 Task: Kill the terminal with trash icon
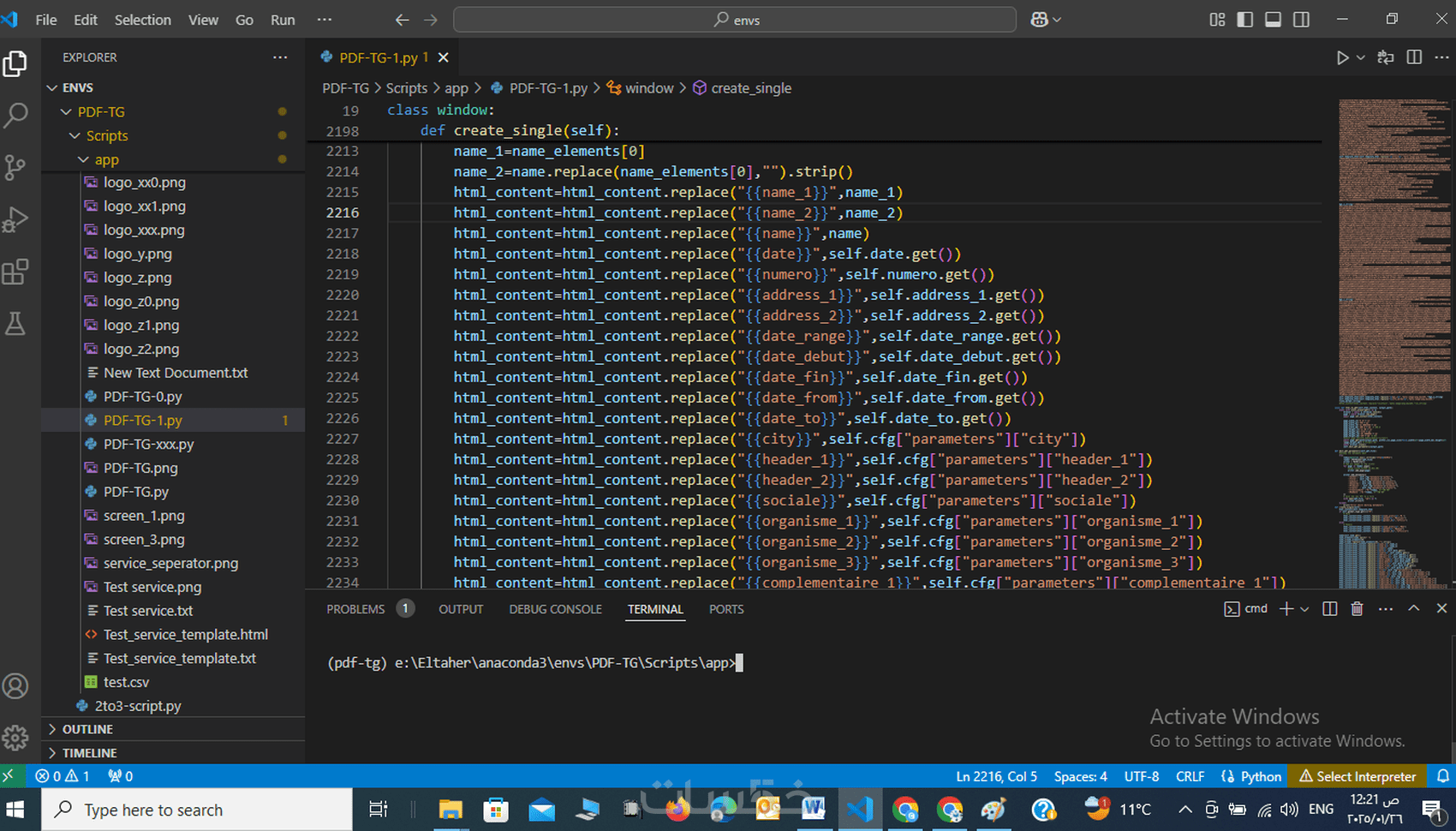point(1357,609)
